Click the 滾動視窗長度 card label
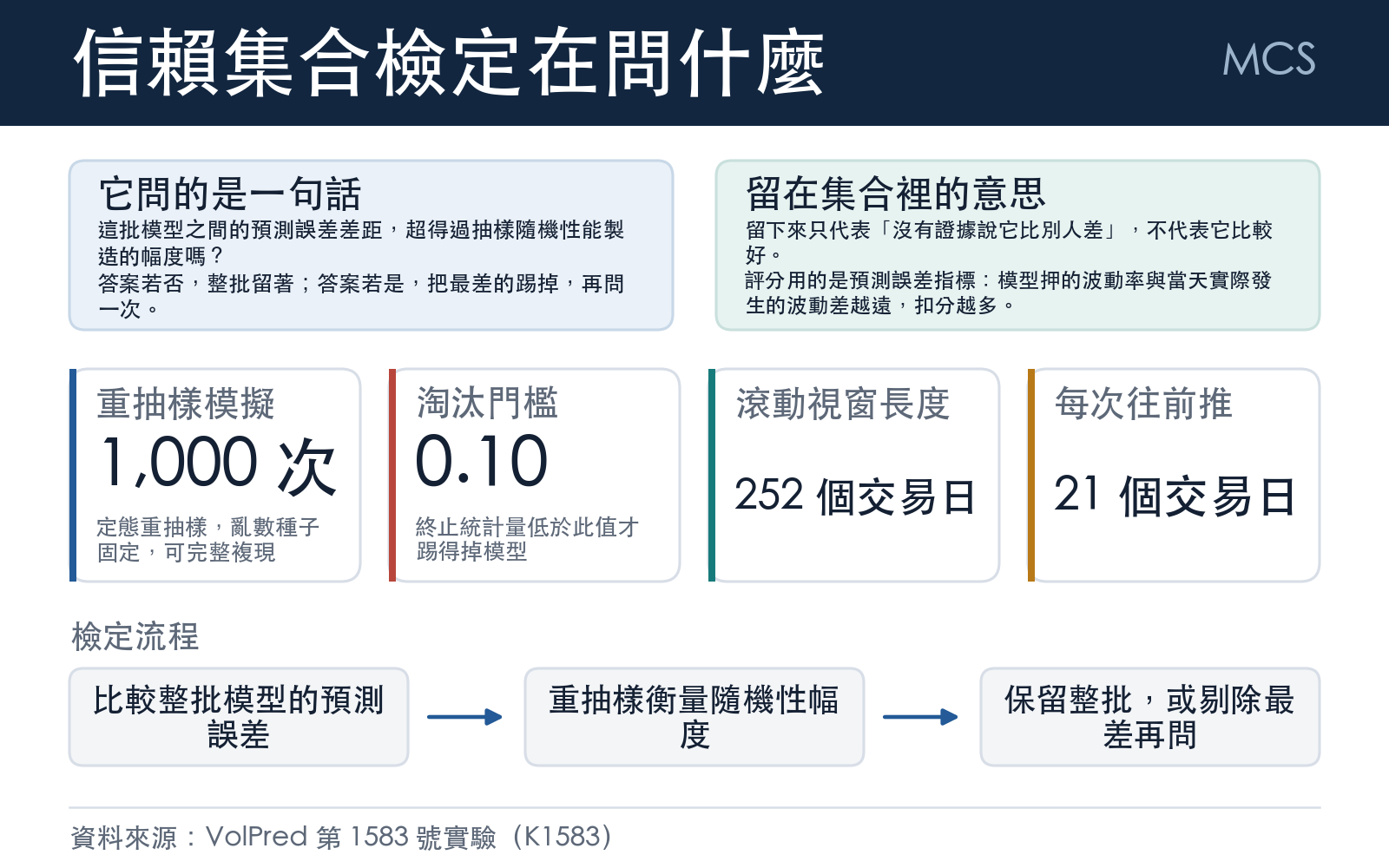This screenshot has height=868, width=1389. pyautogui.click(x=843, y=404)
